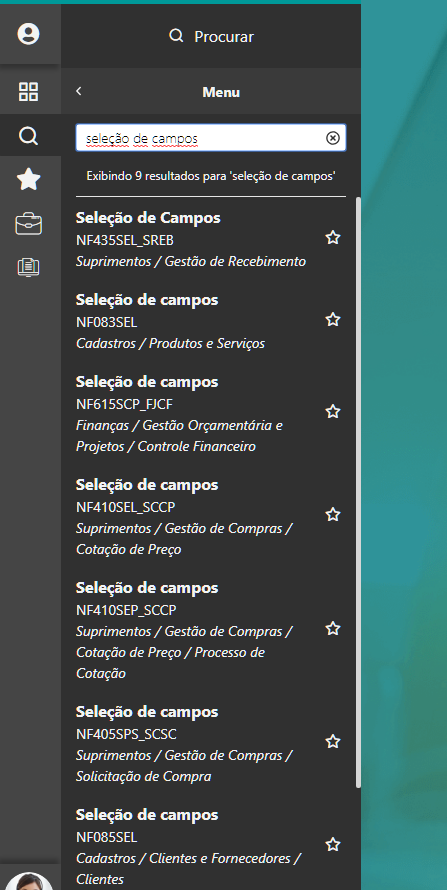The height and width of the screenshot is (890, 447).
Task: Favorite the NF435SEL_SREB result
Action: click(x=332, y=238)
